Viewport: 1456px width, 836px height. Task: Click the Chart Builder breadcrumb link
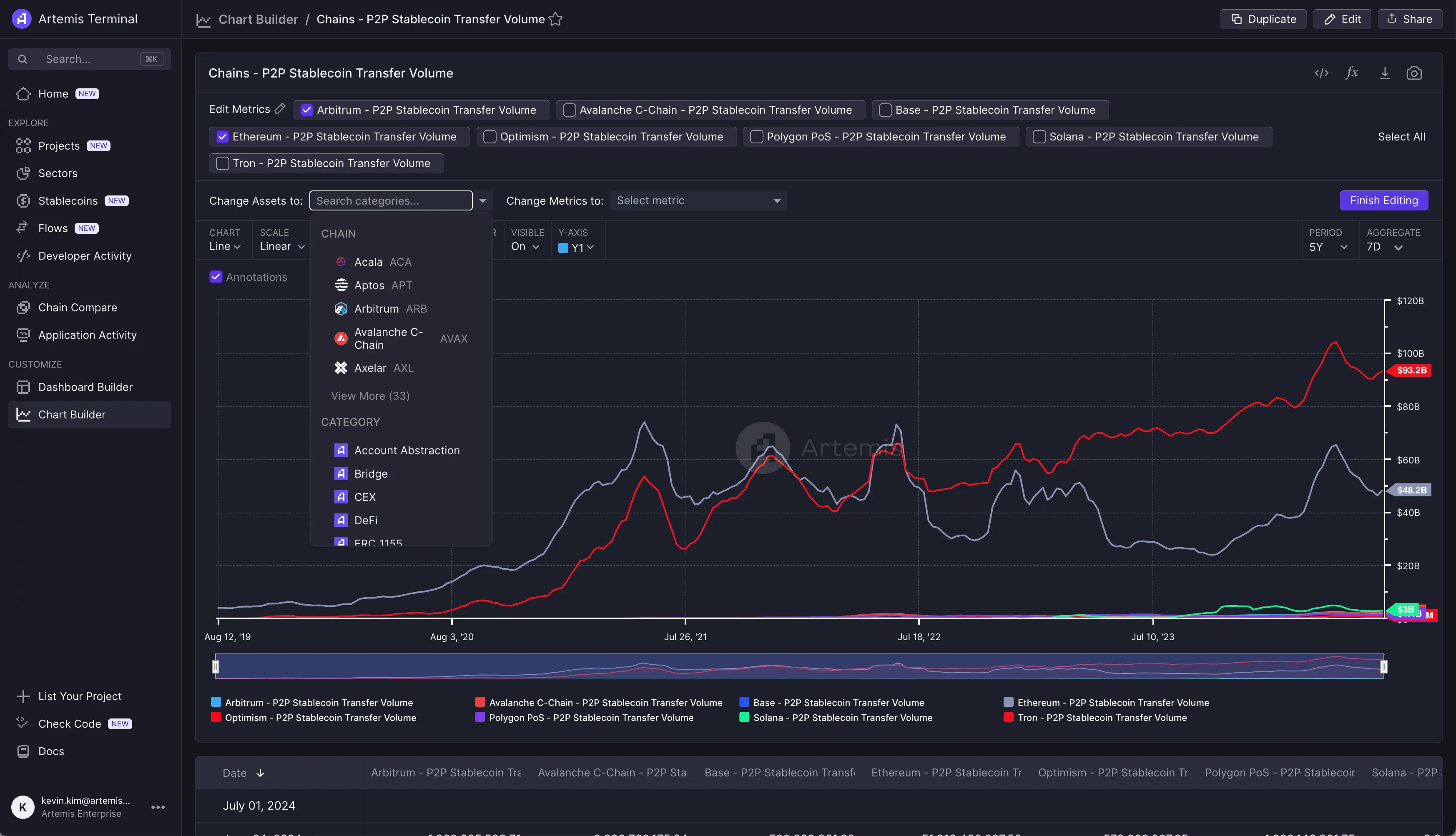point(258,20)
